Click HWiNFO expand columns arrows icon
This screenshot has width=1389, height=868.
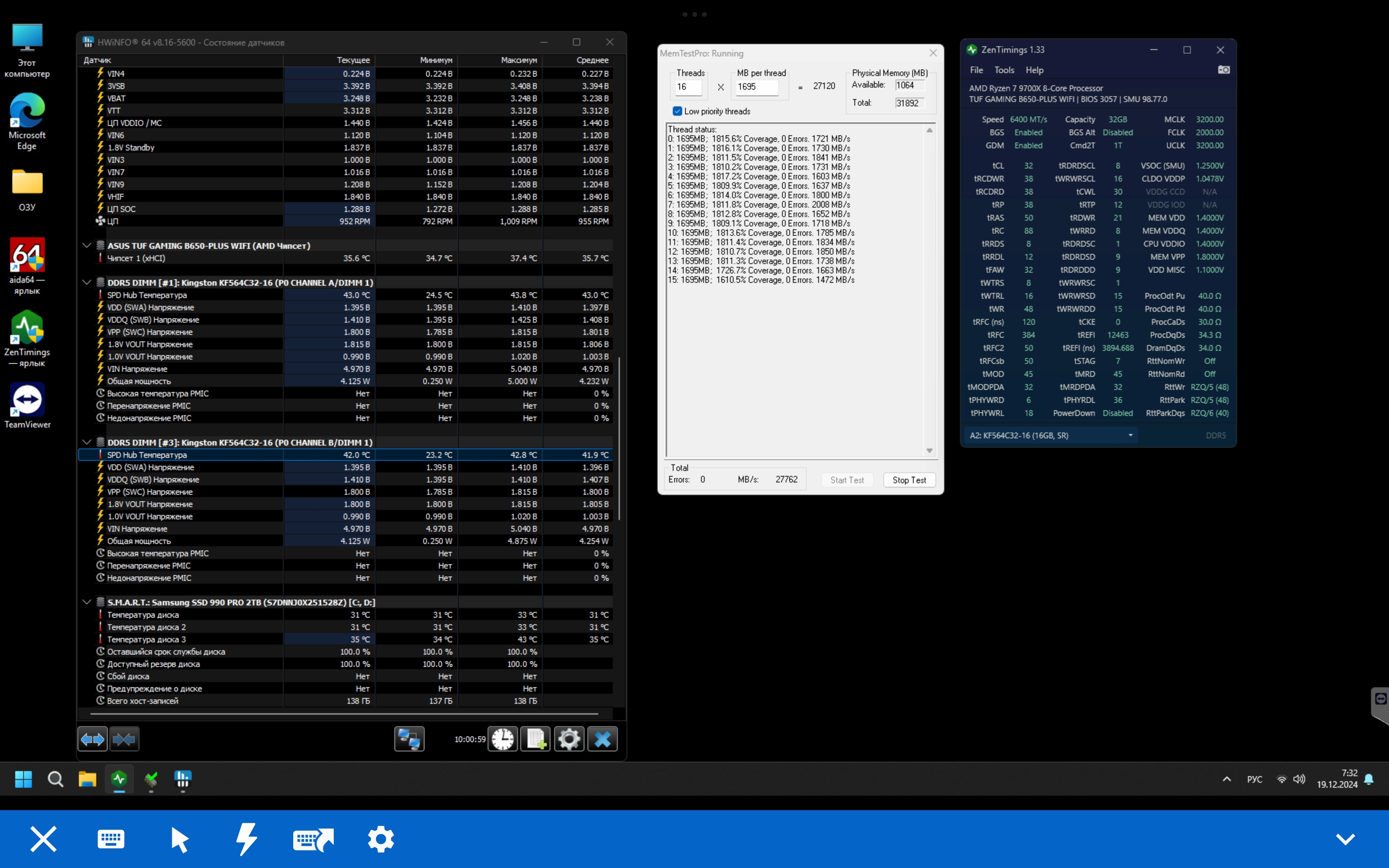[93, 739]
